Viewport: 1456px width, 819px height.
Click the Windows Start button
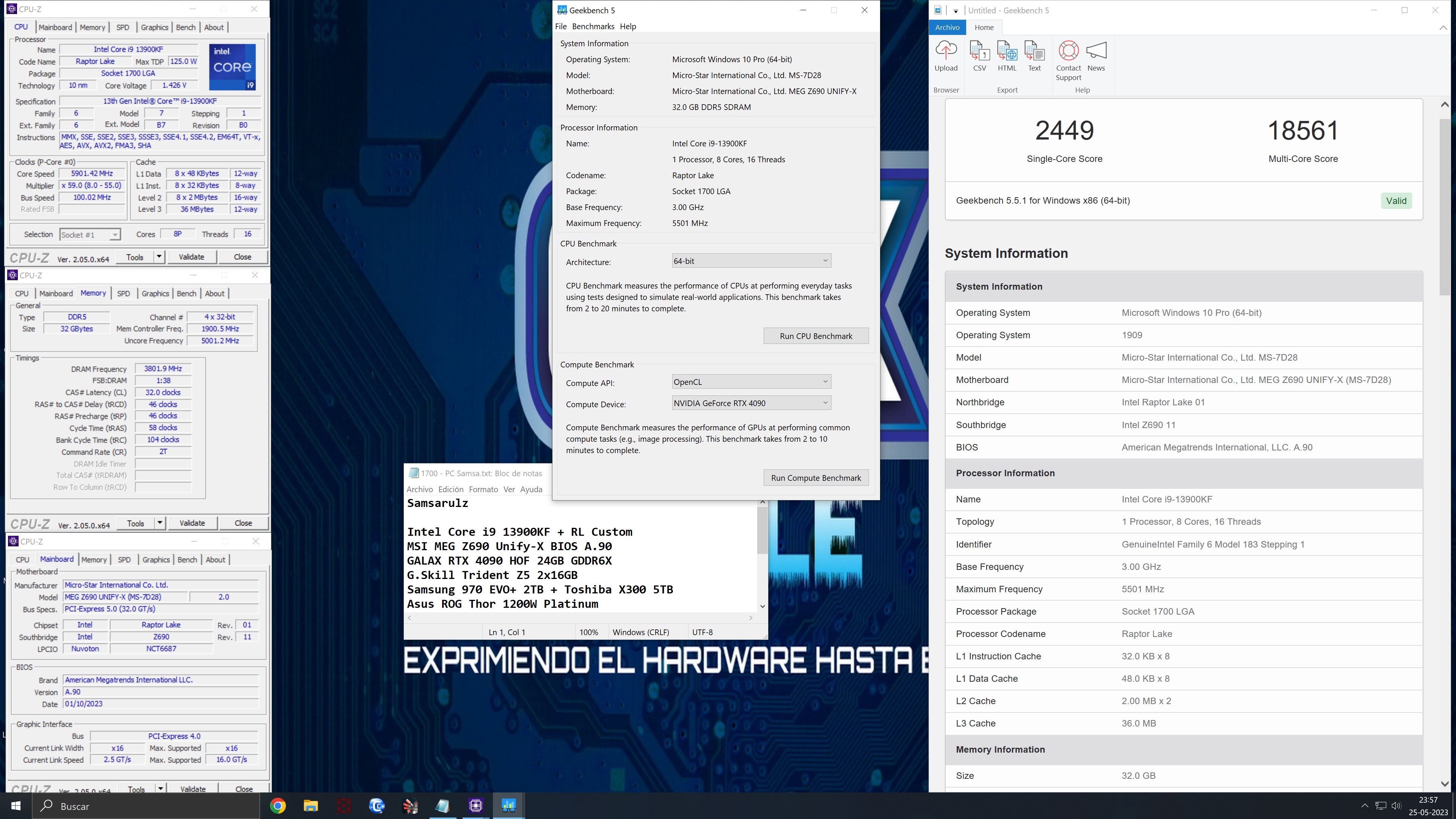coord(16,806)
